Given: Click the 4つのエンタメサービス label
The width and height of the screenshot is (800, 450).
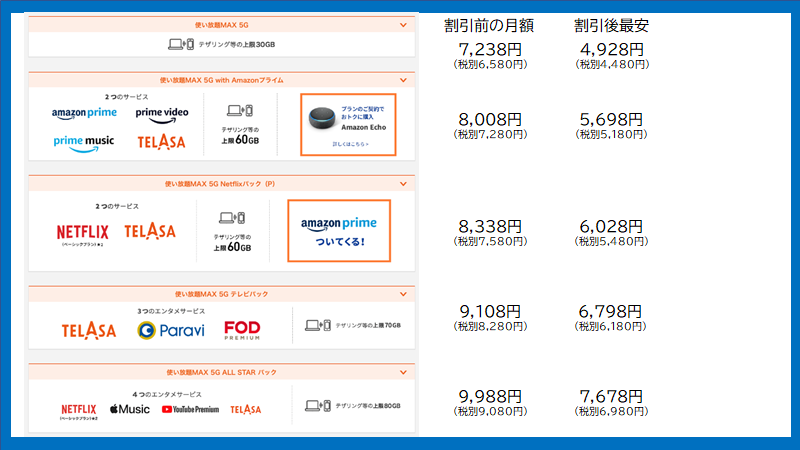Looking at the screenshot, I should (x=167, y=394).
